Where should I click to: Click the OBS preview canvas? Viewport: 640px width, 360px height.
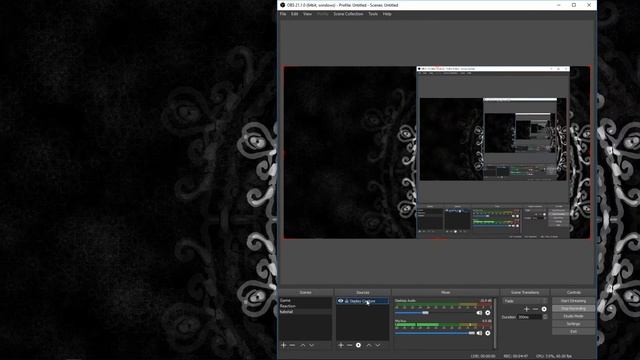(437, 152)
